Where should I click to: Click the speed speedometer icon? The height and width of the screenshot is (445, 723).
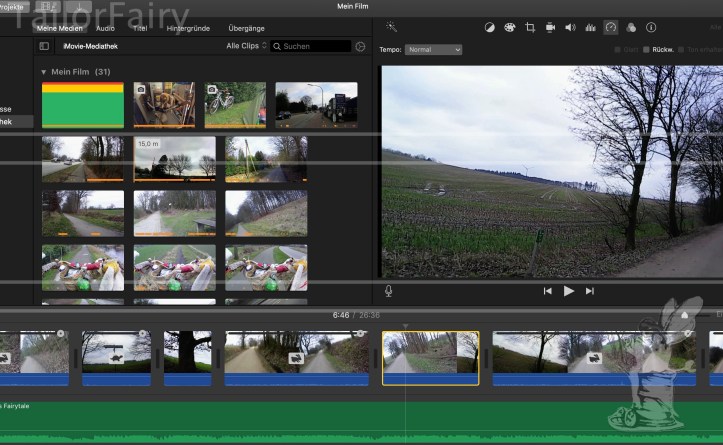611,27
